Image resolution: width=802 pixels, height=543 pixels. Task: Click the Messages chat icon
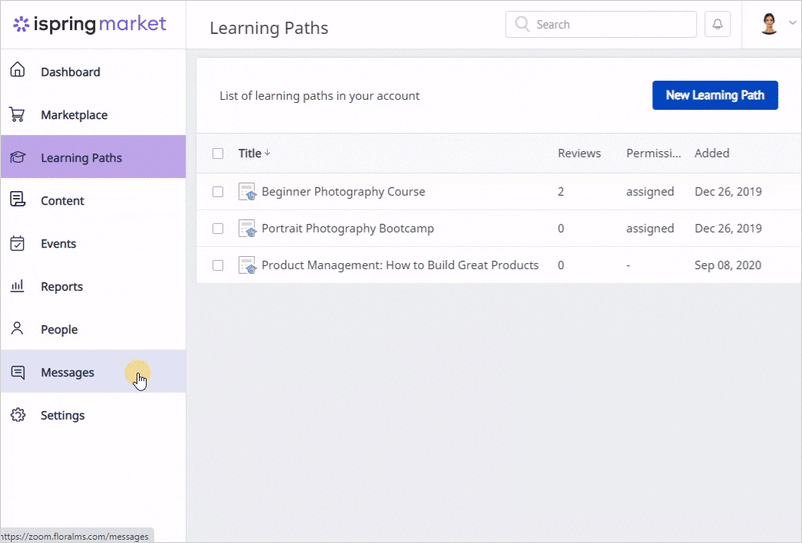click(x=17, y=372)
